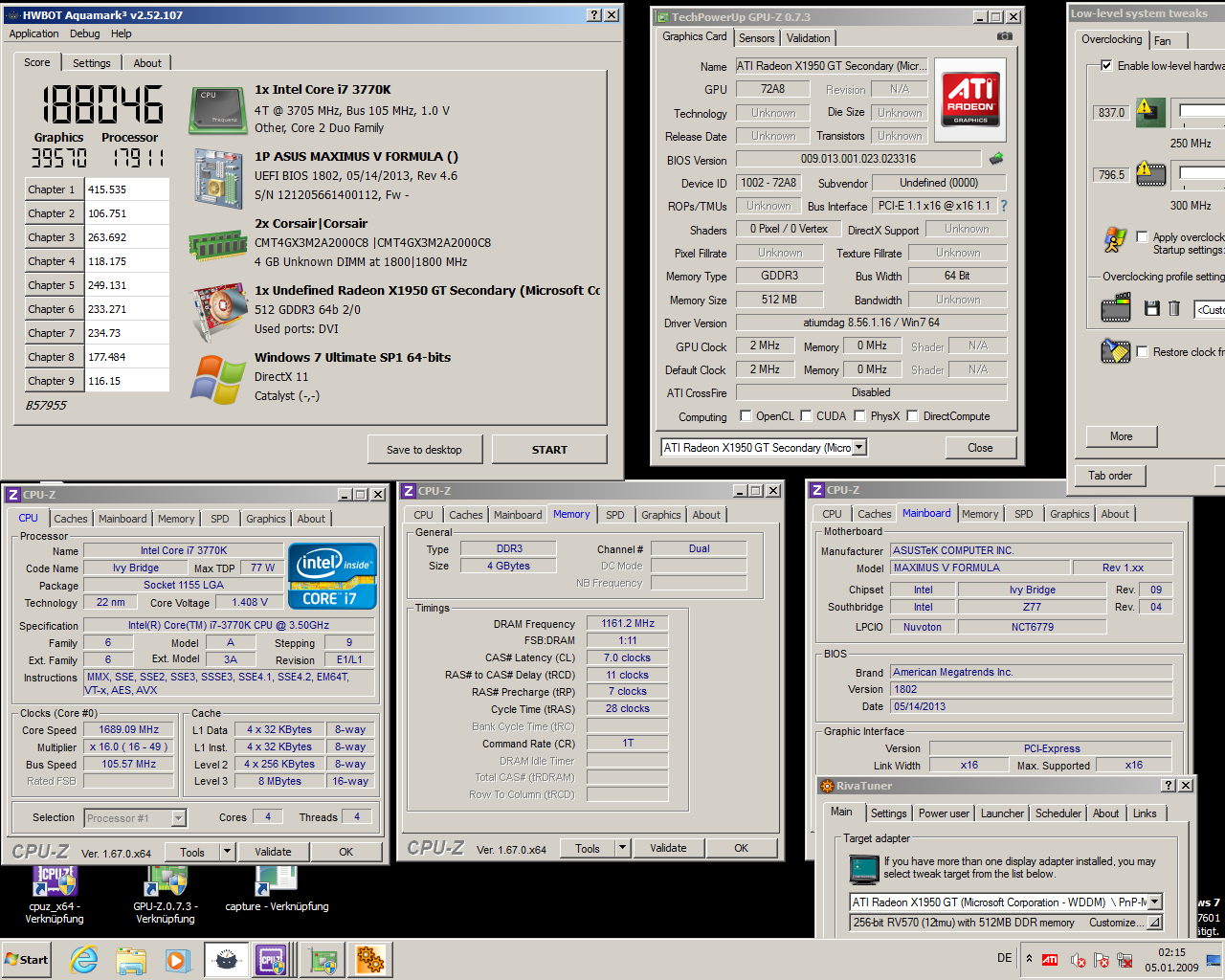Click the network disconnected tray icon
This screenshot has width=1225, height=980.
tap(1125, 960)
